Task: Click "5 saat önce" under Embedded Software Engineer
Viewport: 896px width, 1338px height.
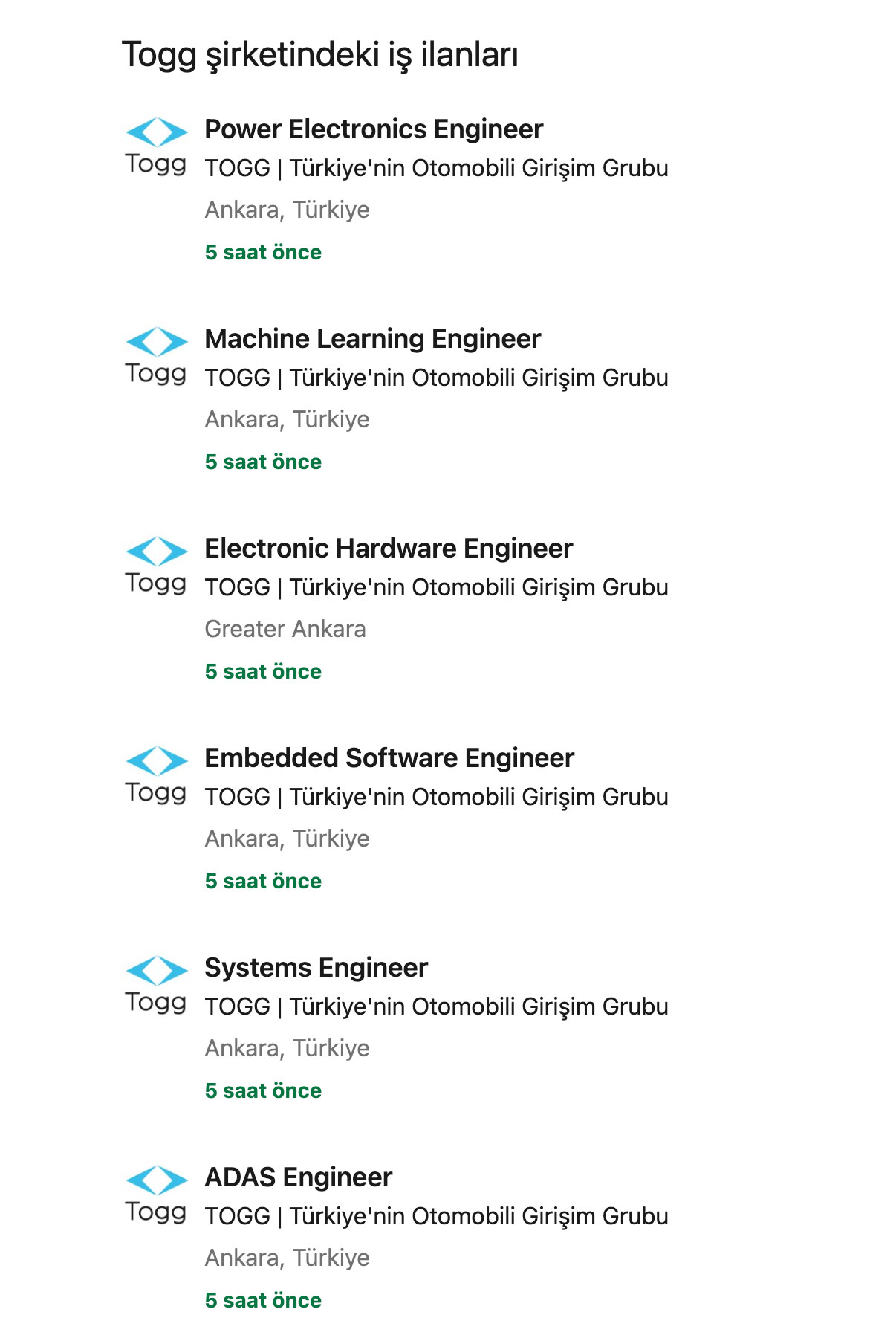Action: (263, 882)
